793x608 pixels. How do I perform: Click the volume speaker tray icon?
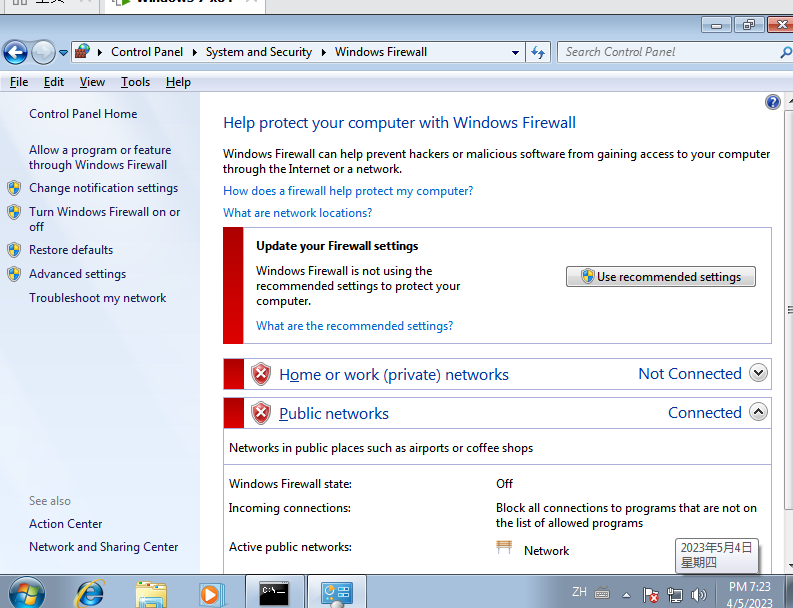tap(698, 595)
